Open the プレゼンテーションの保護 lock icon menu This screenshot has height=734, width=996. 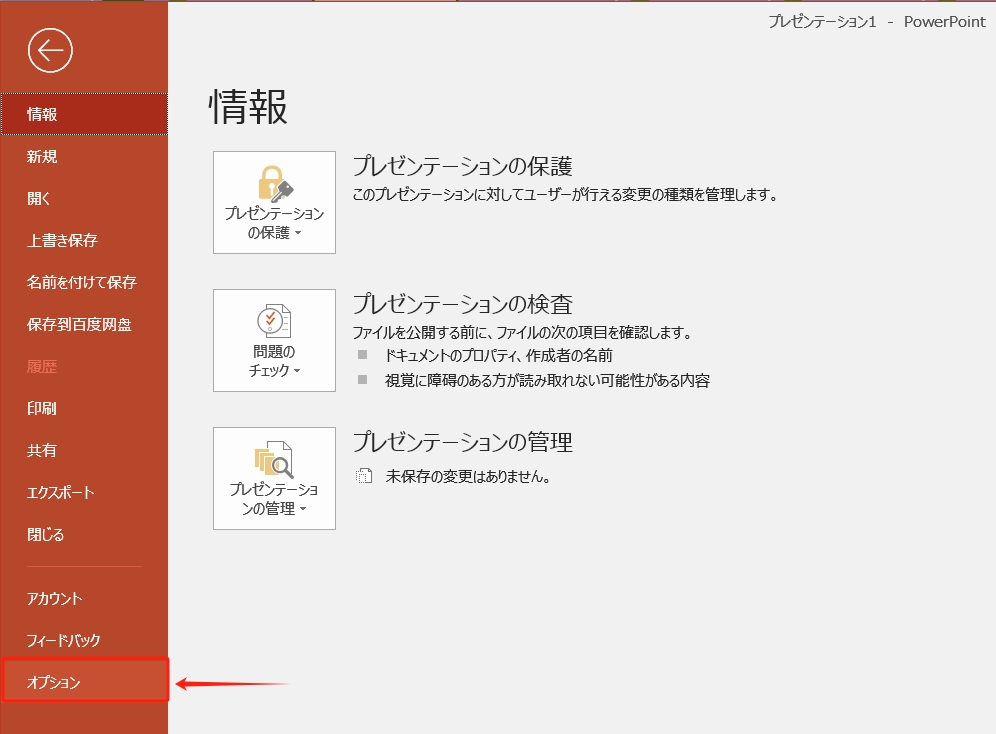(274, 190)
